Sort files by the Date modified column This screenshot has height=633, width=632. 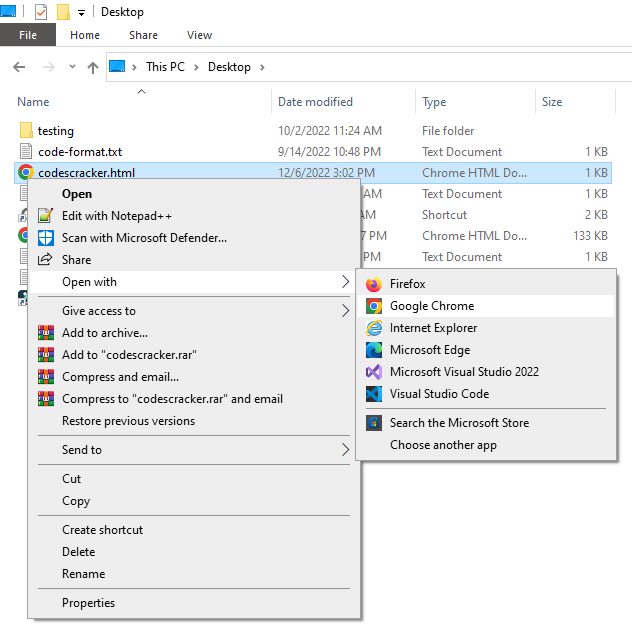pos(315,102)
